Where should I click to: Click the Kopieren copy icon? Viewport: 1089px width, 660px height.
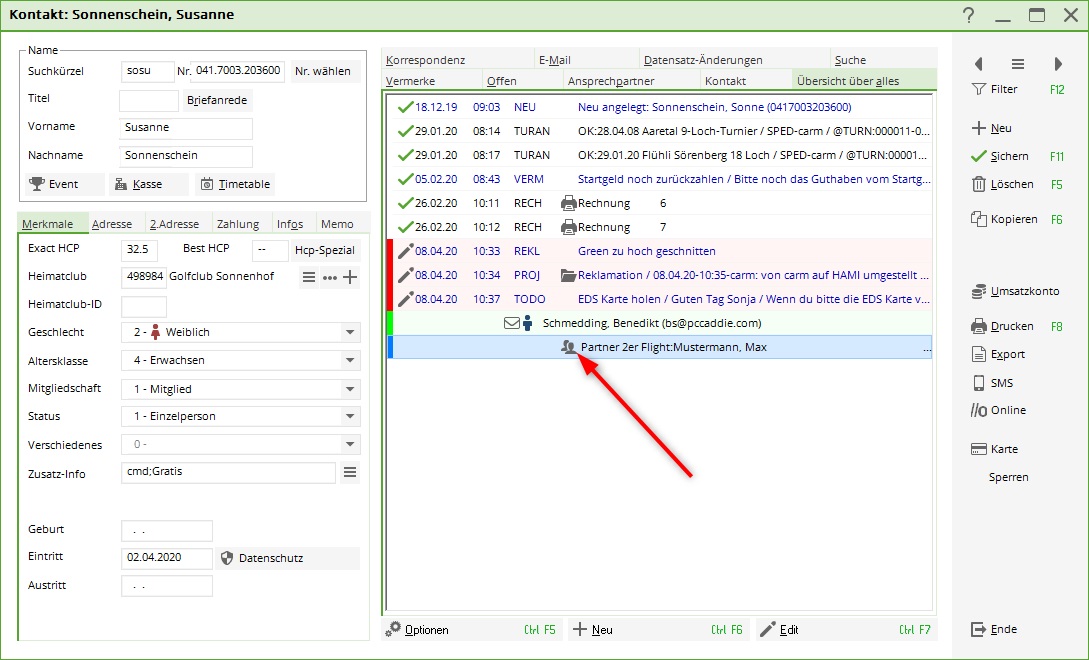[x=979, y=219]
